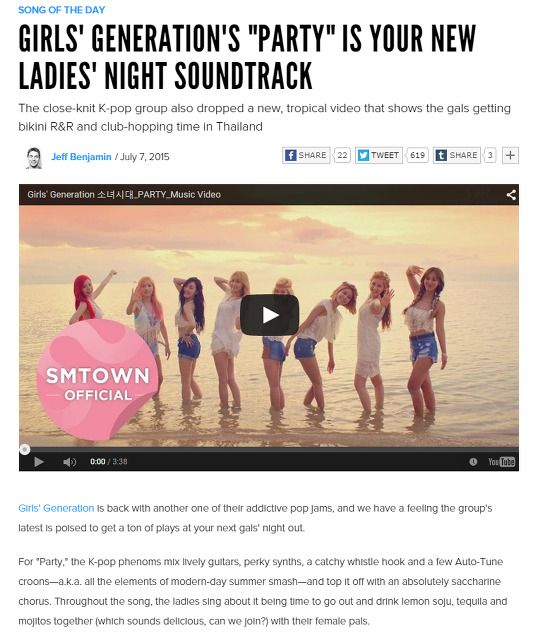This screenshot has width=550, height=640.
Task: Click the Jeff Benjamin author avatar
Action: pos(34,158)
